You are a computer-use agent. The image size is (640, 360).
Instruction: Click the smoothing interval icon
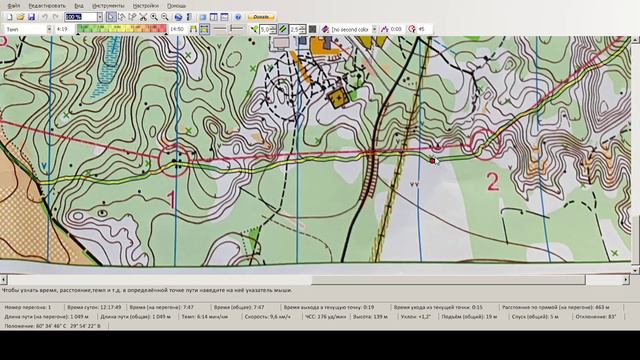(x=384, y=29)
